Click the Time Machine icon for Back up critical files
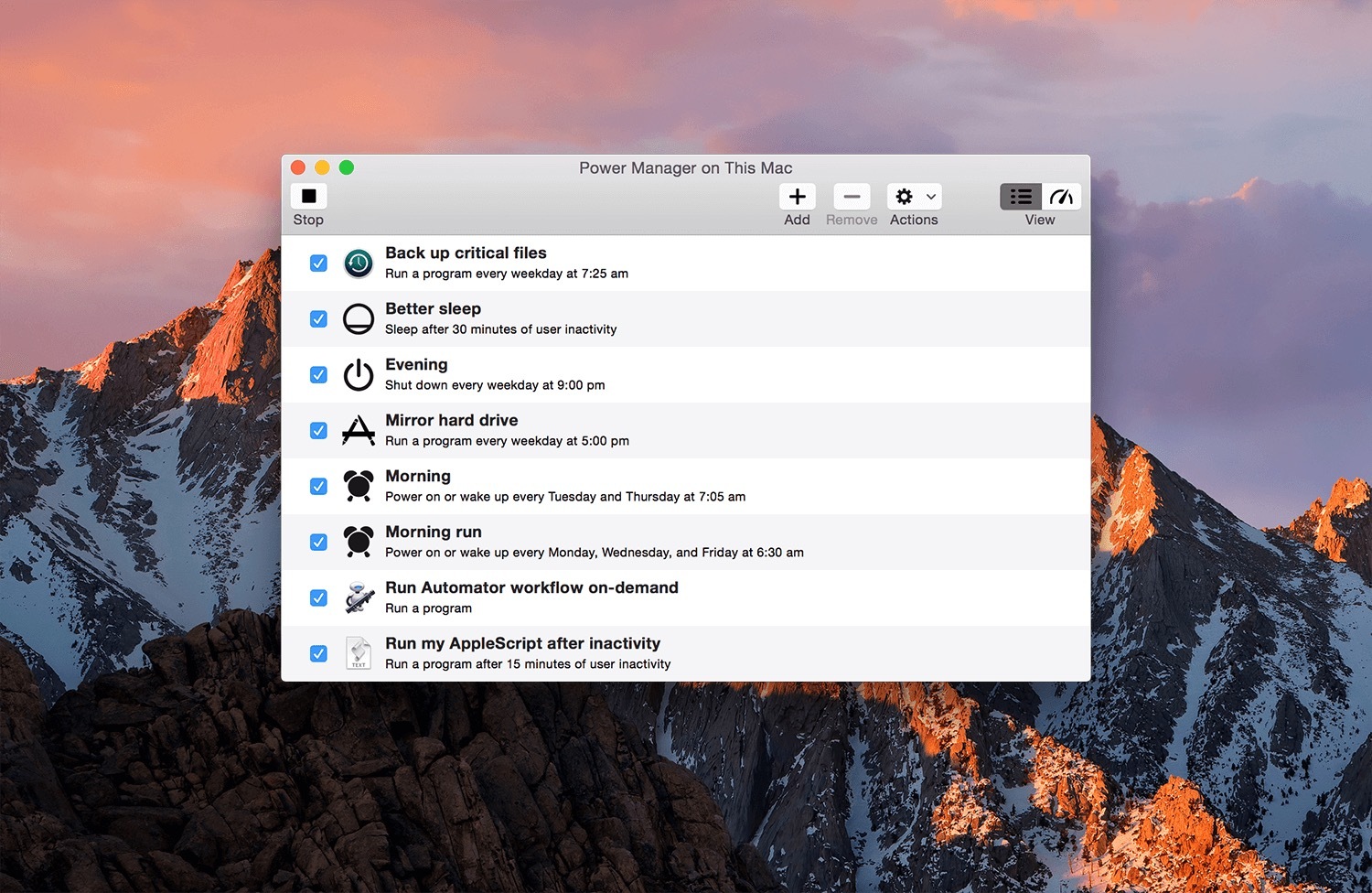The width and height of the screenshot is (1372, 893). click(359, 264)
